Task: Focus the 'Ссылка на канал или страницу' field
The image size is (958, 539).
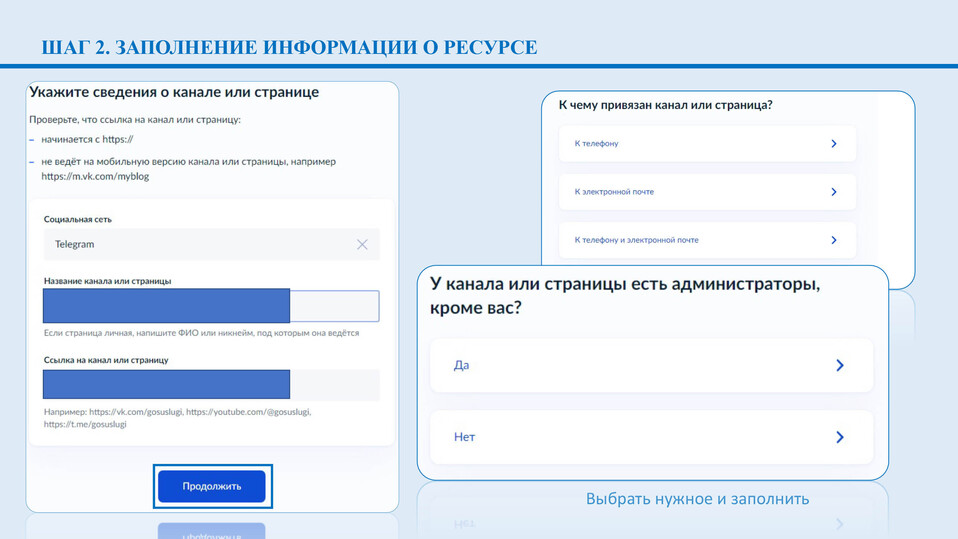Action: pos(210,384)
